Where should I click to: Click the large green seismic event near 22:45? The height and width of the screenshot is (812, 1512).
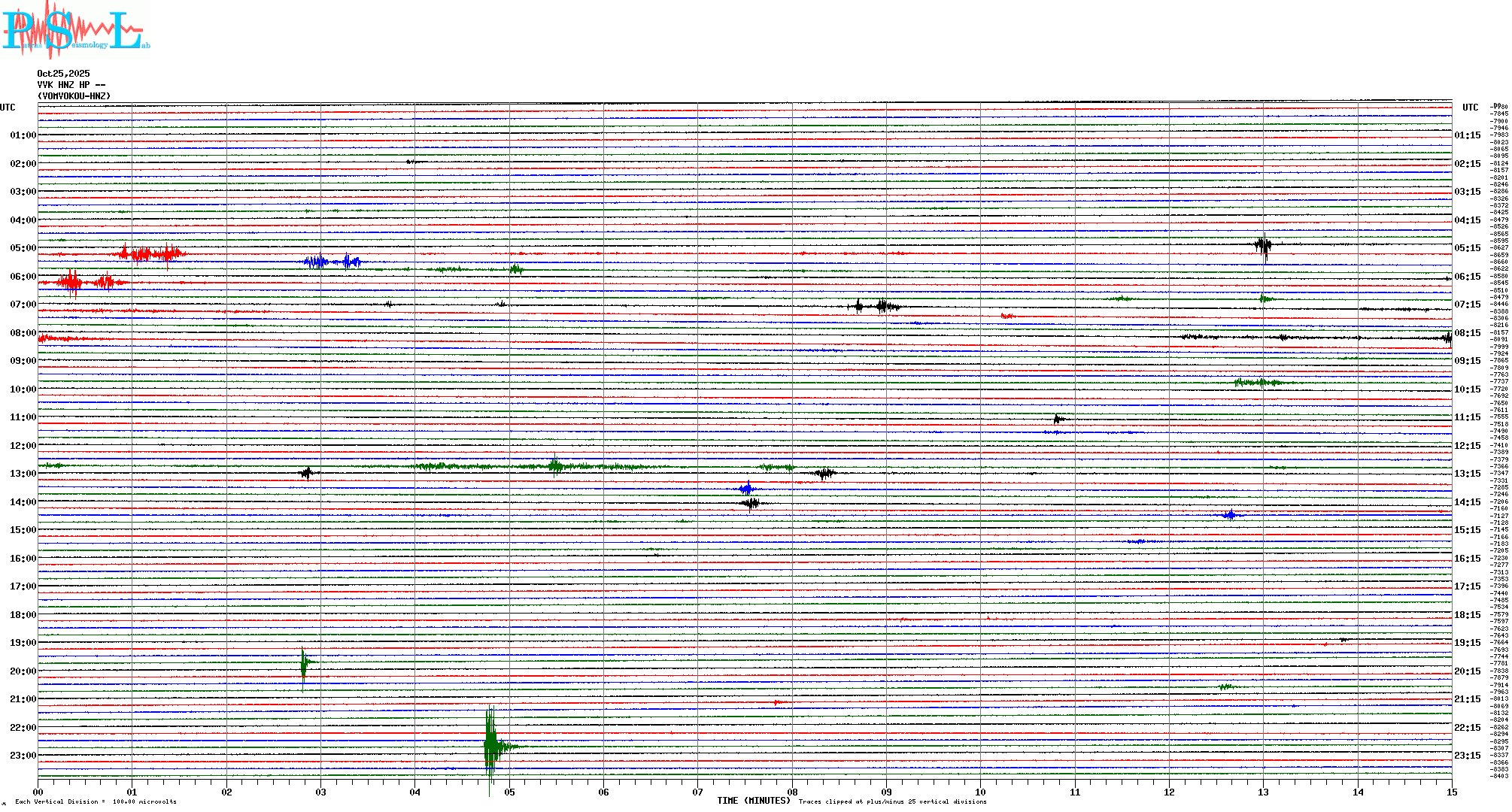(x=491, y=747)
